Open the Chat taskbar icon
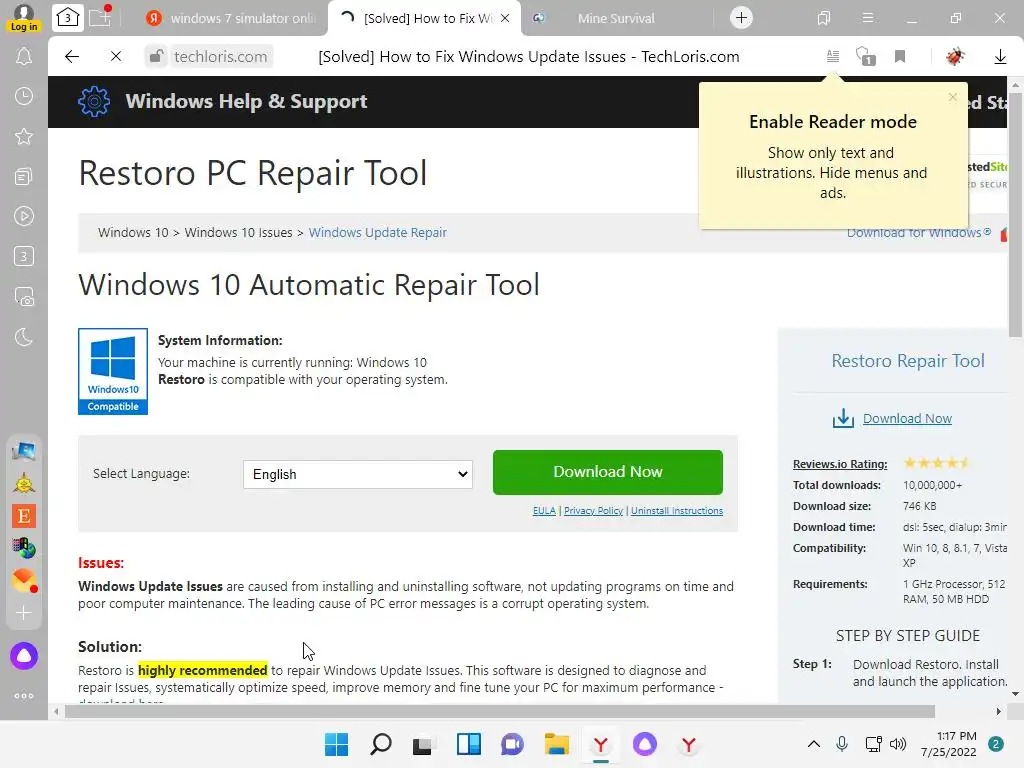The width and height of the screenshot is (1024, 768). pos(513,744)
